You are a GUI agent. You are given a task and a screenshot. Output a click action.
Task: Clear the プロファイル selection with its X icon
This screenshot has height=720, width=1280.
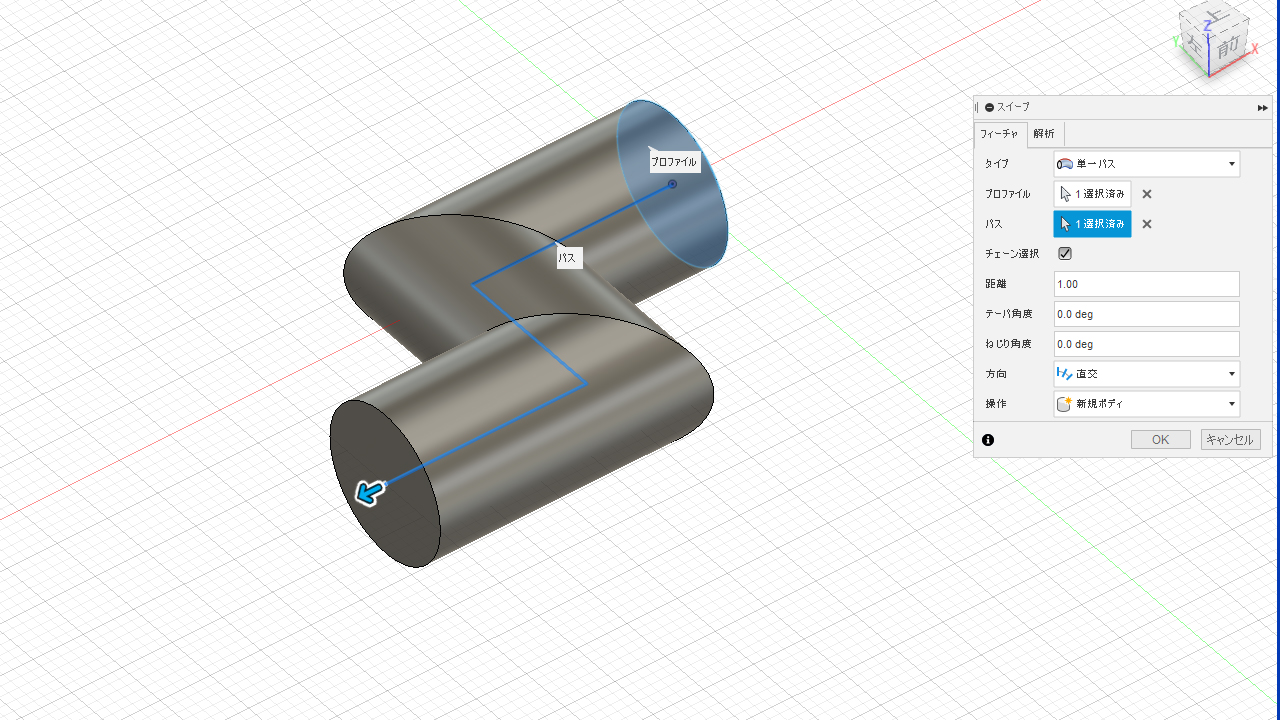coord(1147,194)
